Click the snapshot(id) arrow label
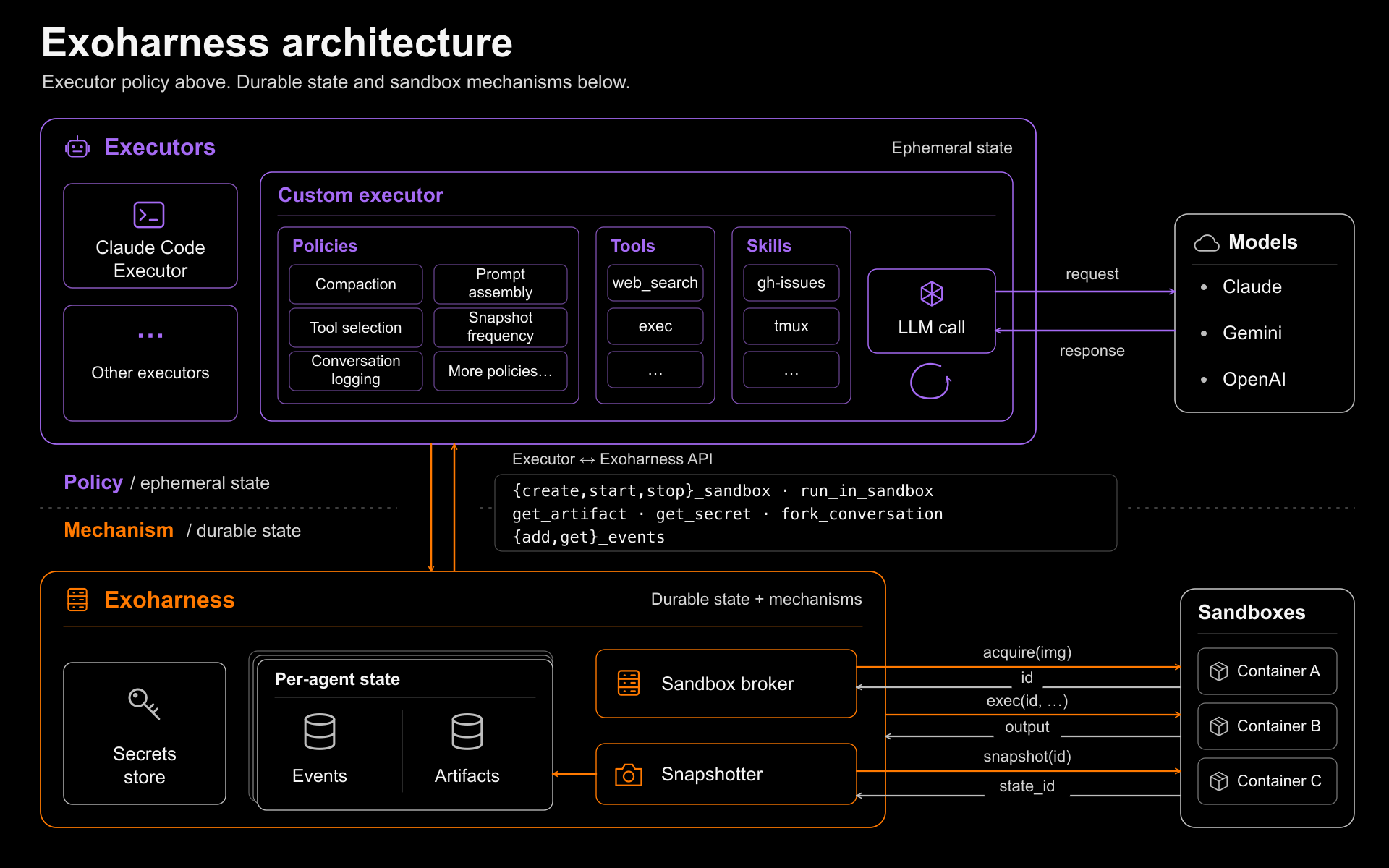This screenshot has height=868, width=1389. coord(1027,757)
